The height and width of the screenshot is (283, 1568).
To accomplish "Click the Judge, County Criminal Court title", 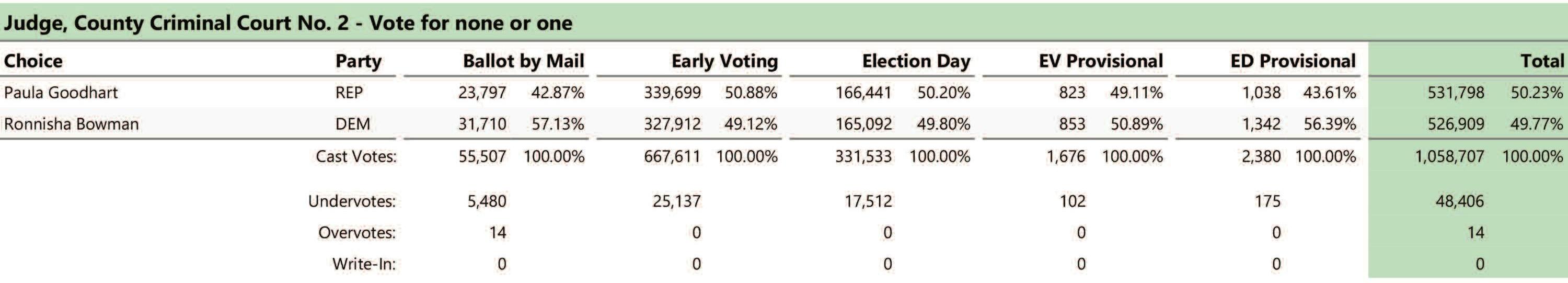I will [288, 23].
